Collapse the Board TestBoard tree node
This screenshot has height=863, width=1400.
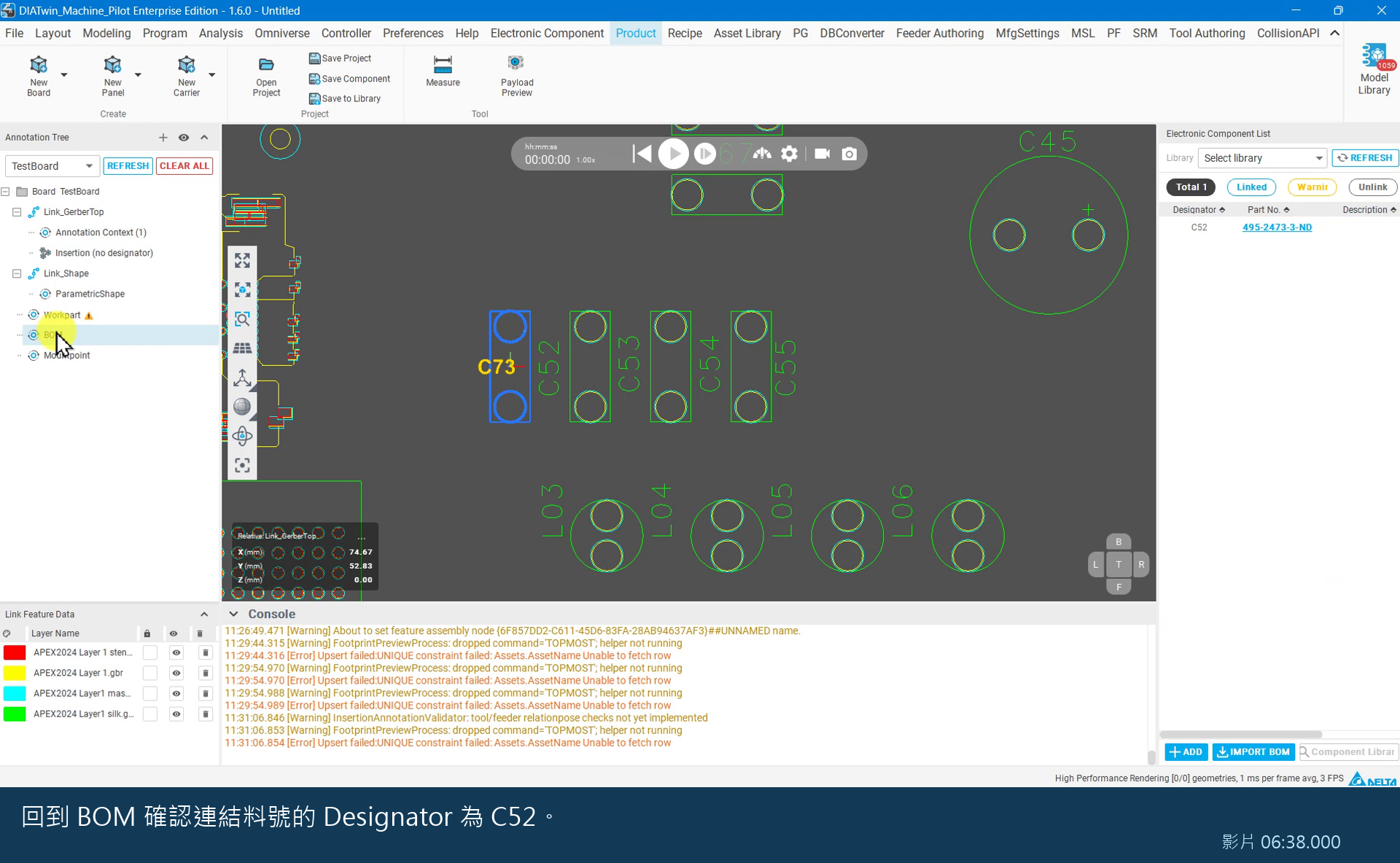(5, 192)
